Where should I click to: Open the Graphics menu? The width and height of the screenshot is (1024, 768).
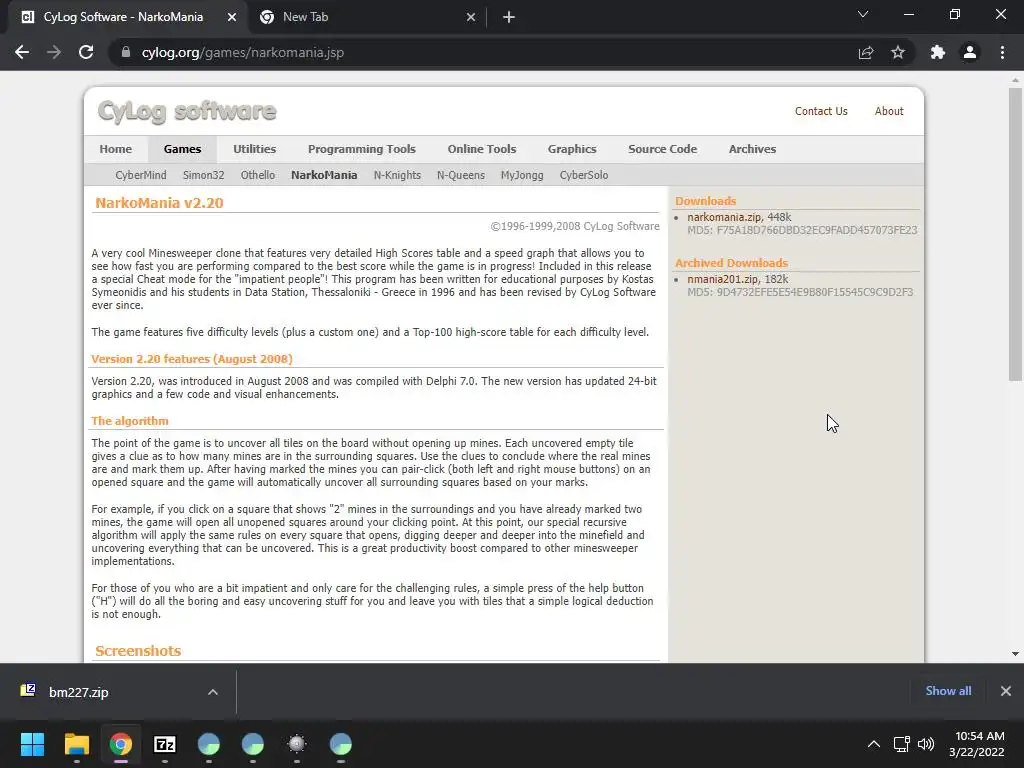[x=572, y=149]
